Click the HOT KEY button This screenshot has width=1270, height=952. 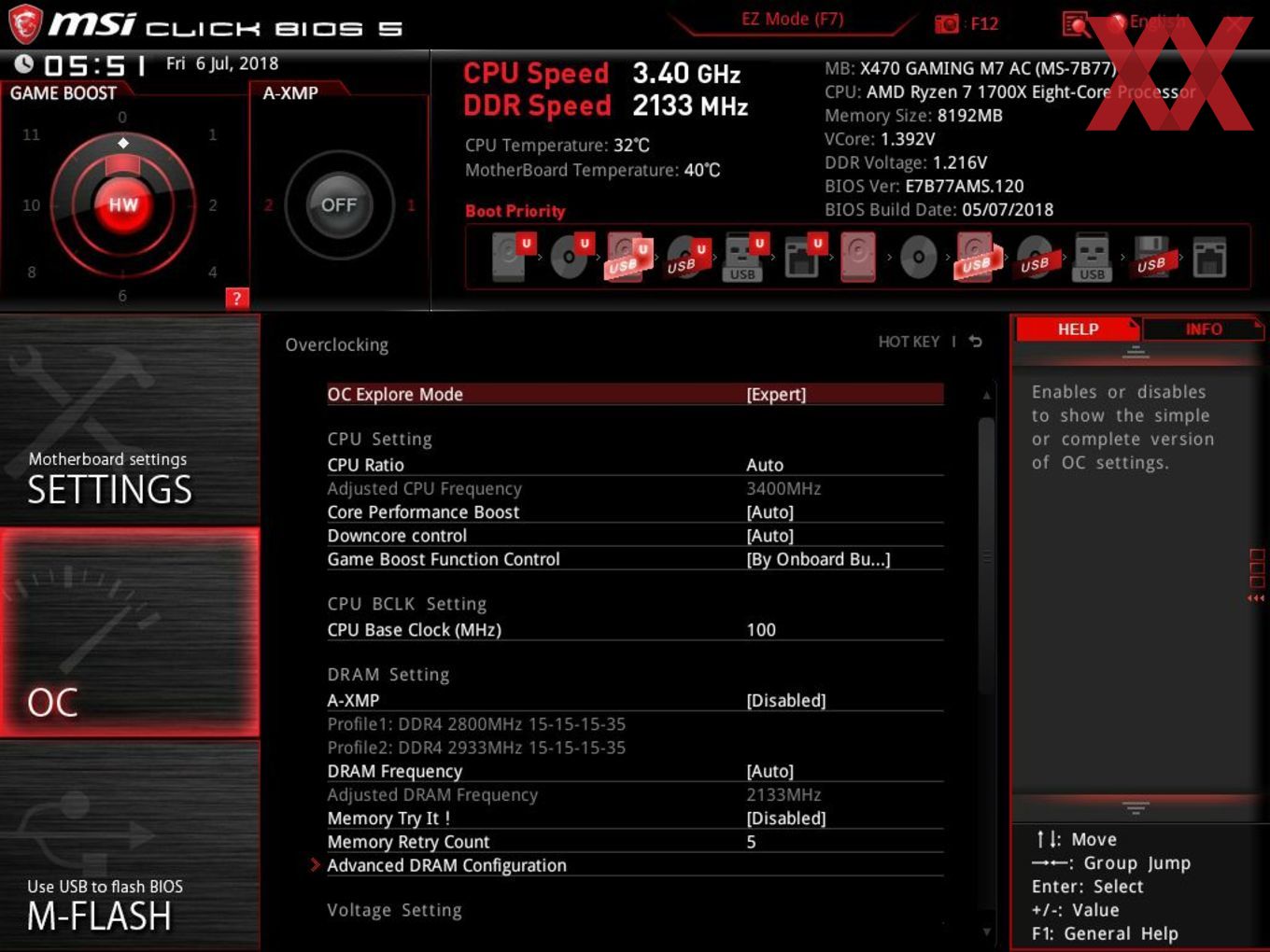[x=909, y=342]
